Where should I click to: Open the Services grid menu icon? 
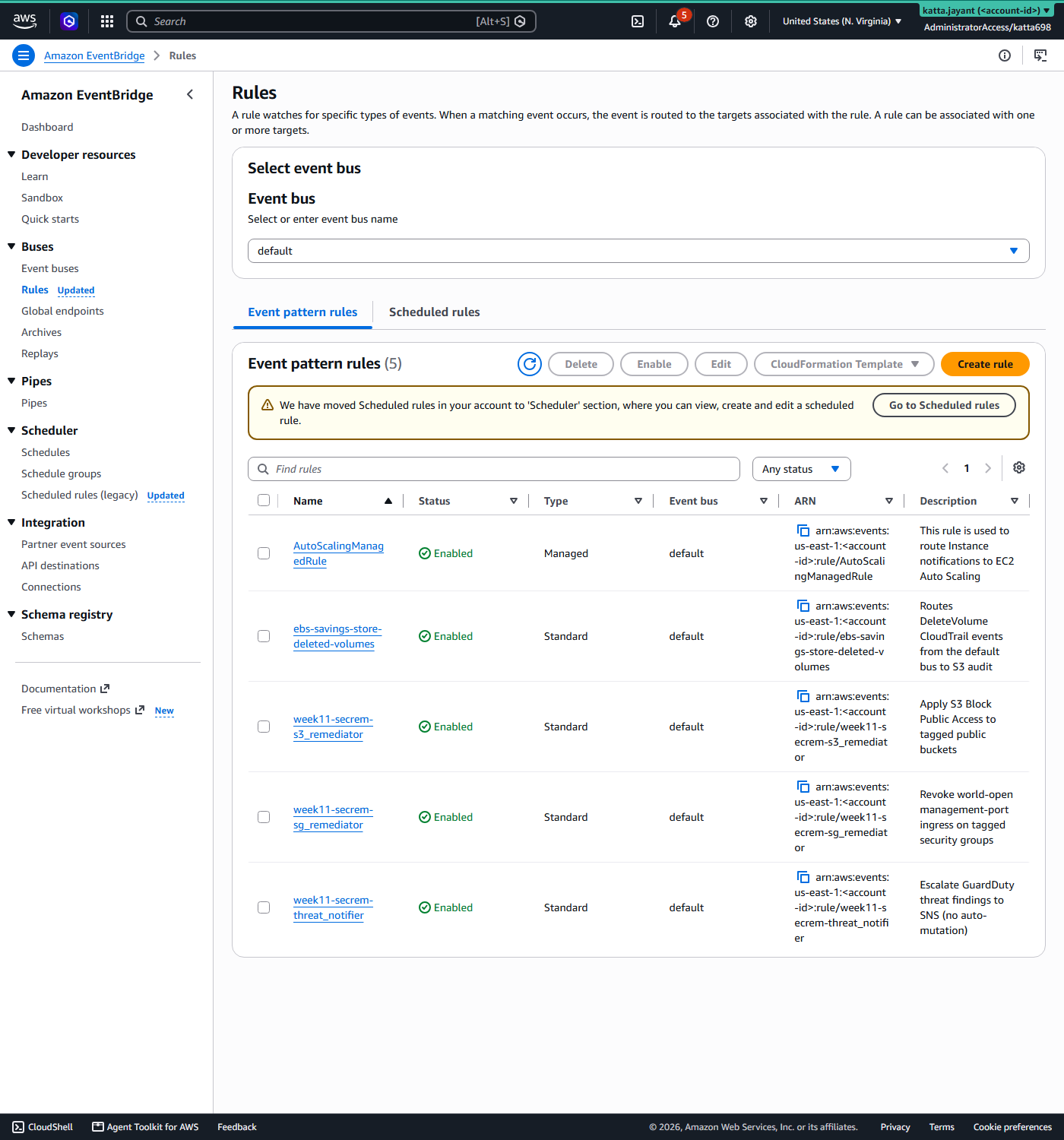pos(107,21)
